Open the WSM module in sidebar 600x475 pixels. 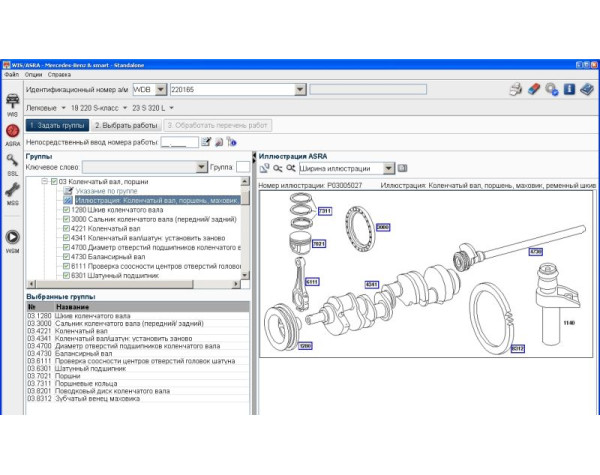point(12,238)
